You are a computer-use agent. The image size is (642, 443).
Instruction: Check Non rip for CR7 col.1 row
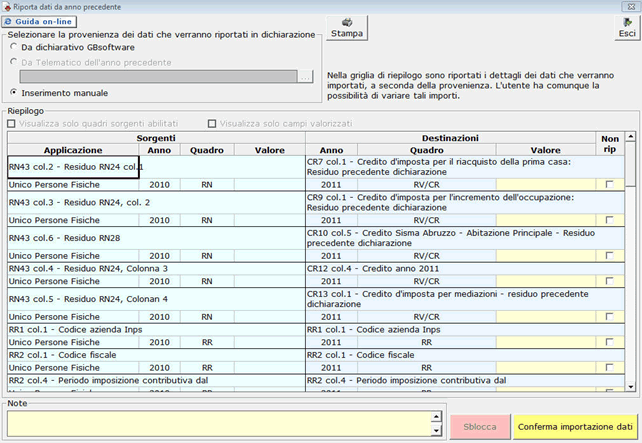click(610, 185)
